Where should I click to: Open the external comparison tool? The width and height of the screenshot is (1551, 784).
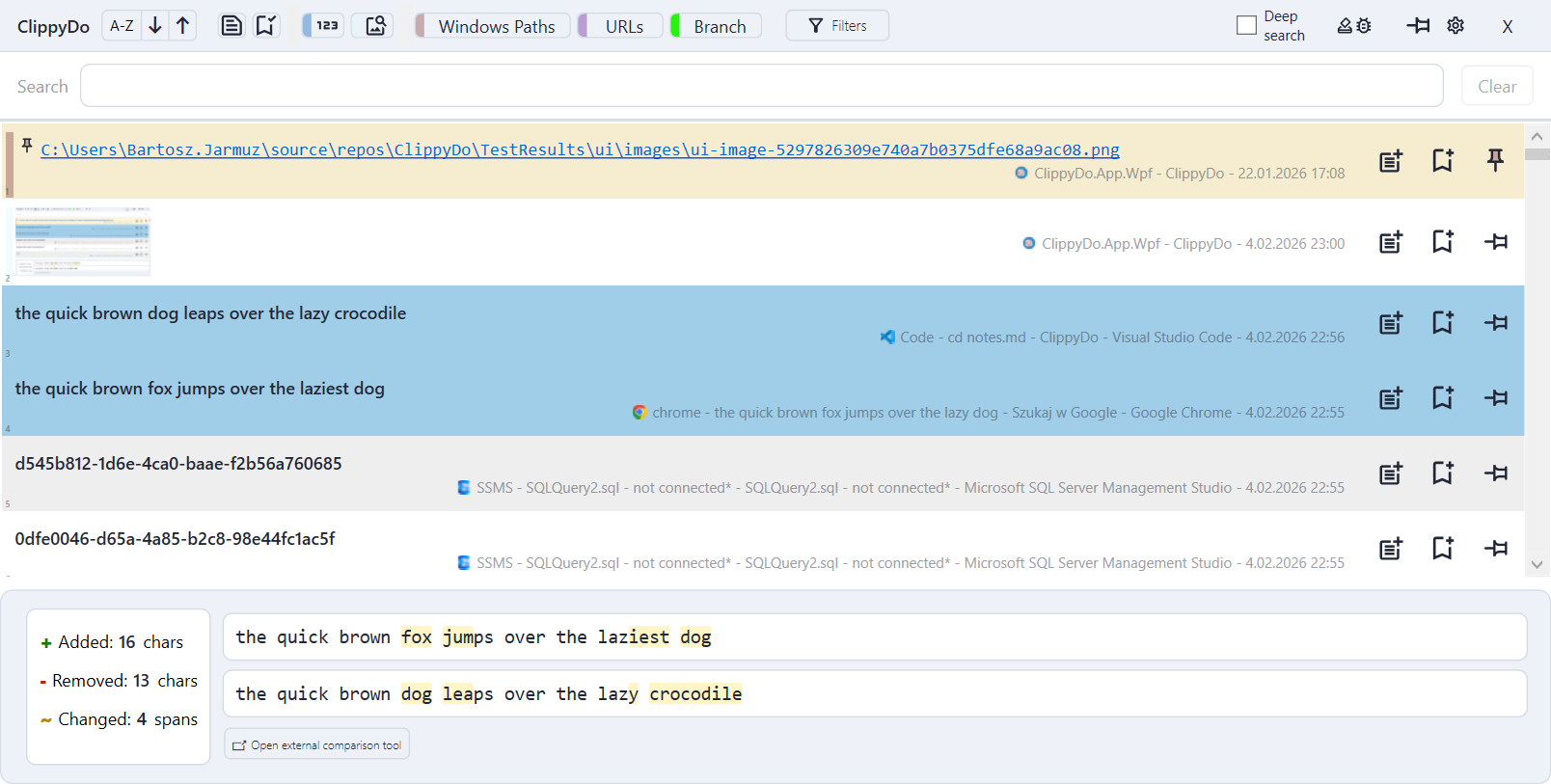[x=317, y=744]
